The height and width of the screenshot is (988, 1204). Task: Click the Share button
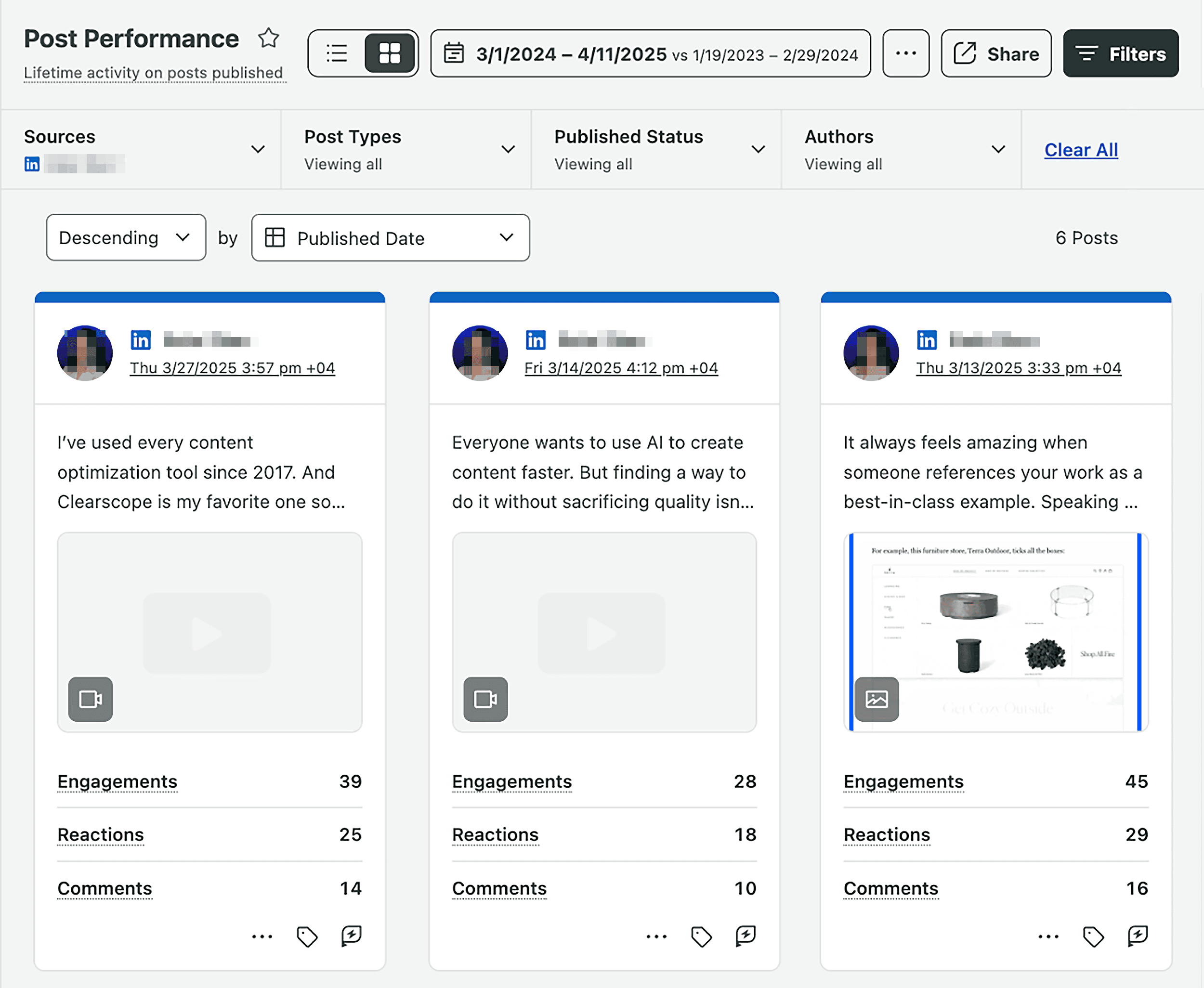(995, 54)
